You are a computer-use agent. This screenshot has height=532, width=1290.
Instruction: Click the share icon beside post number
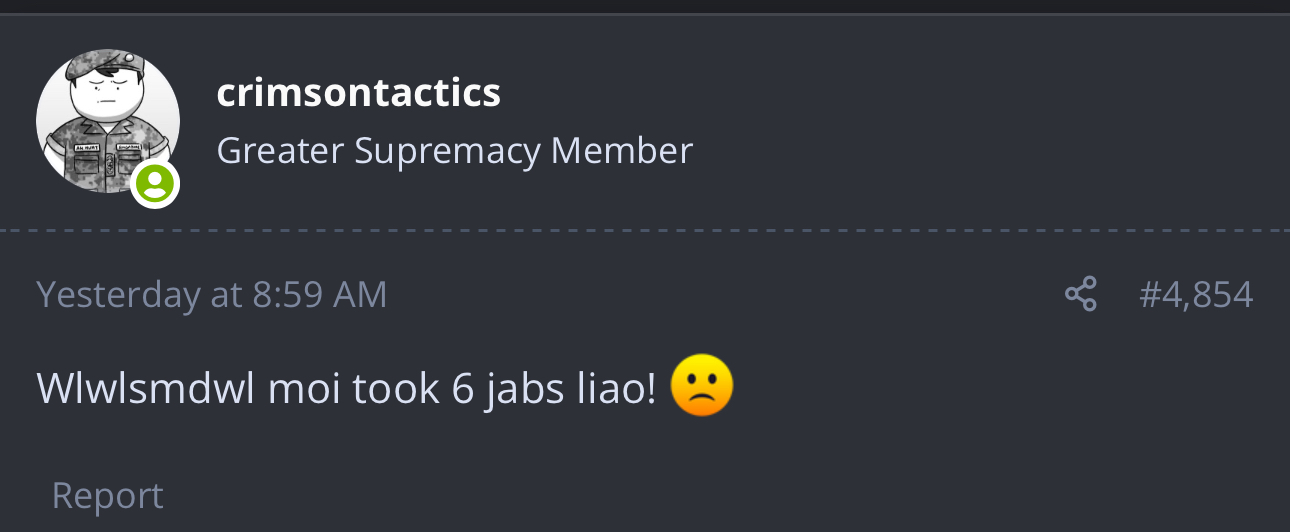pyautogui.click(x=1080, y=294)
